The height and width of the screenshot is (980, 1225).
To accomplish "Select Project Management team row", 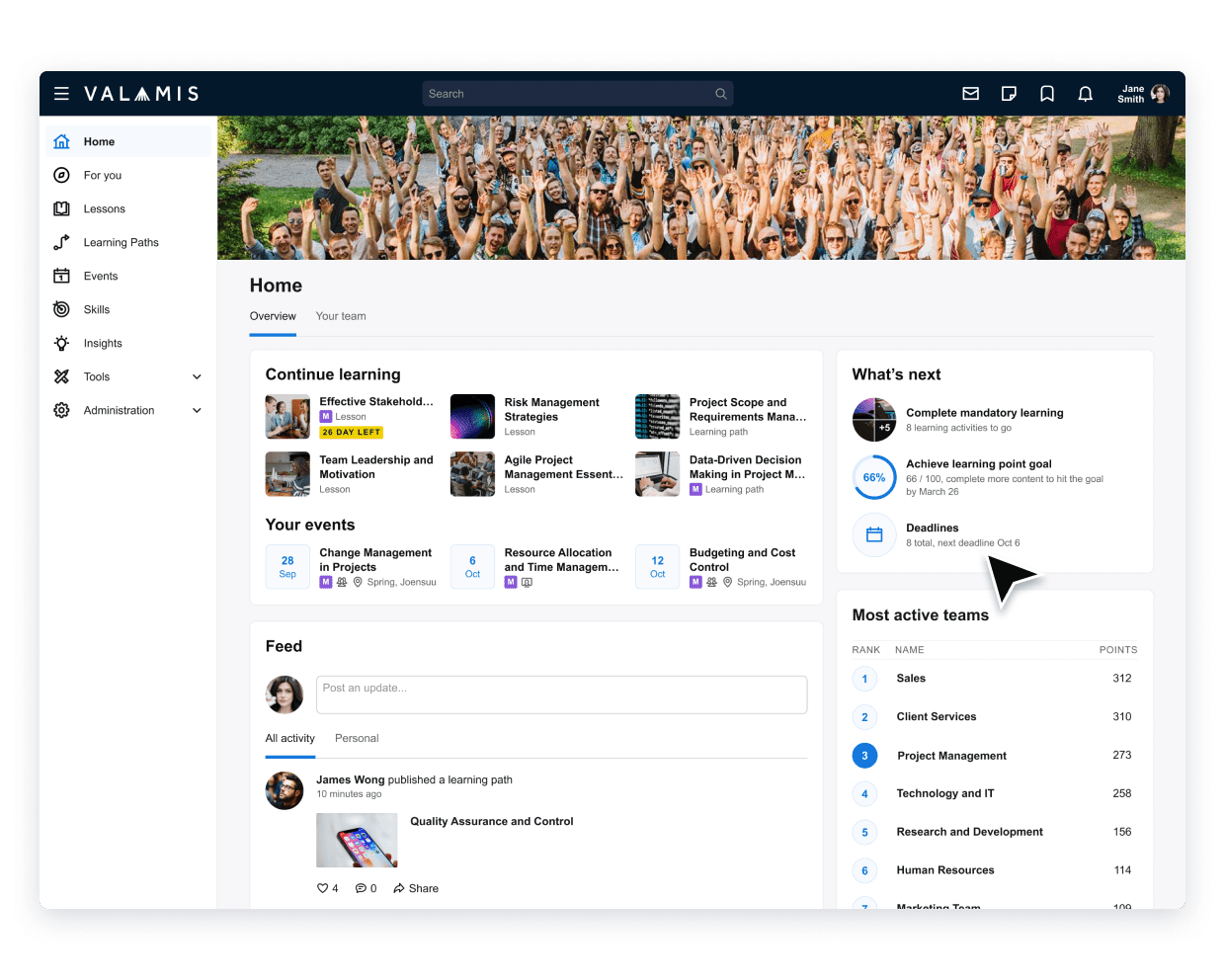I will click(995, 756).
